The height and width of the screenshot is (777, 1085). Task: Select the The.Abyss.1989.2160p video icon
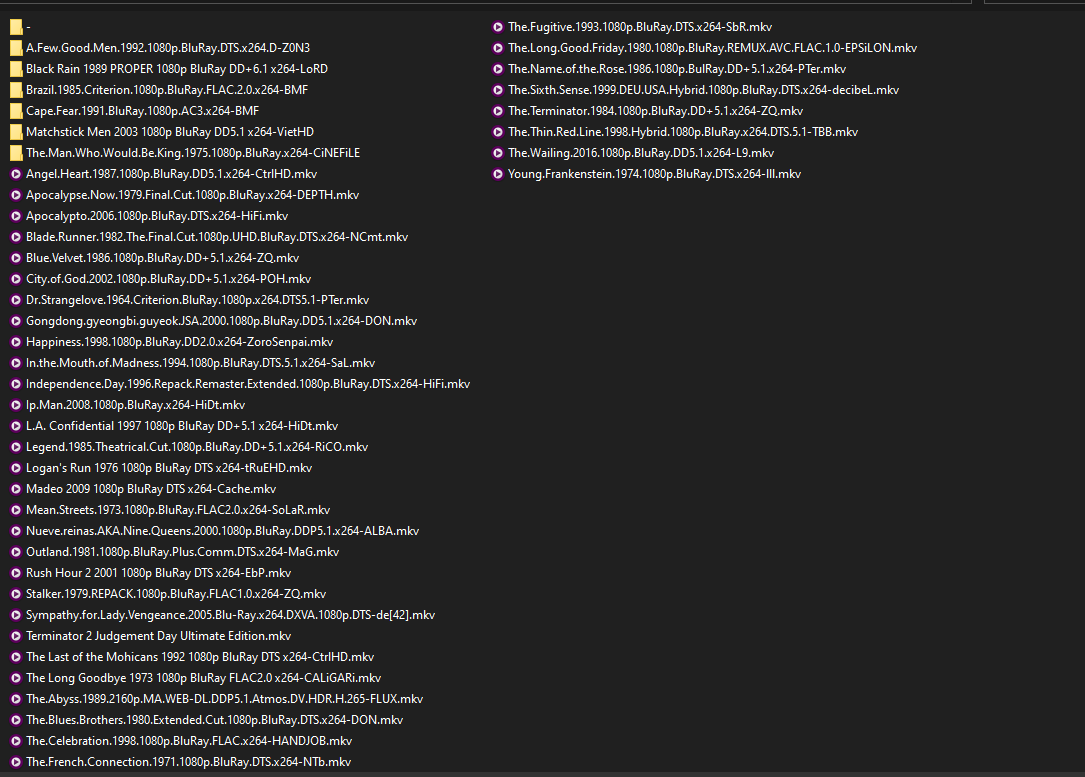tap(16, 699)
